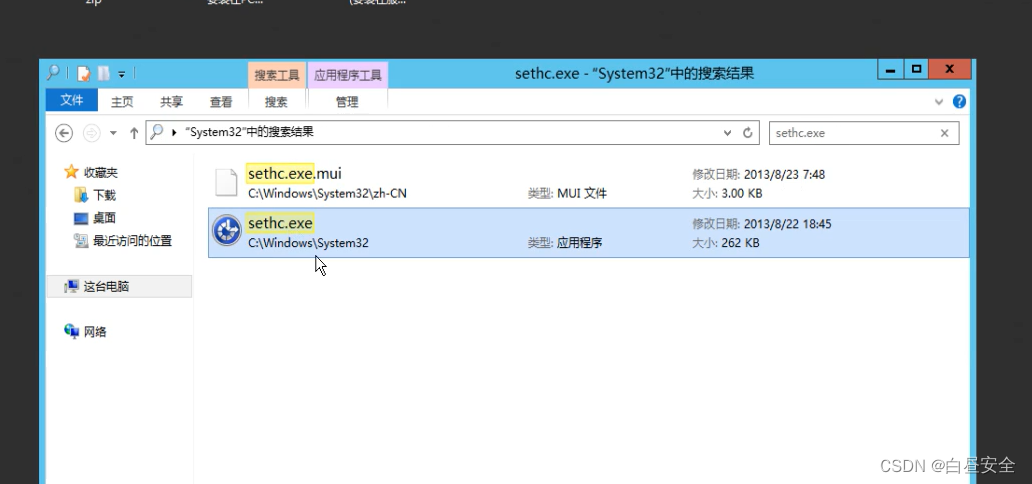
Task: Click the 桌面 monitor icon
Action: 81,218
